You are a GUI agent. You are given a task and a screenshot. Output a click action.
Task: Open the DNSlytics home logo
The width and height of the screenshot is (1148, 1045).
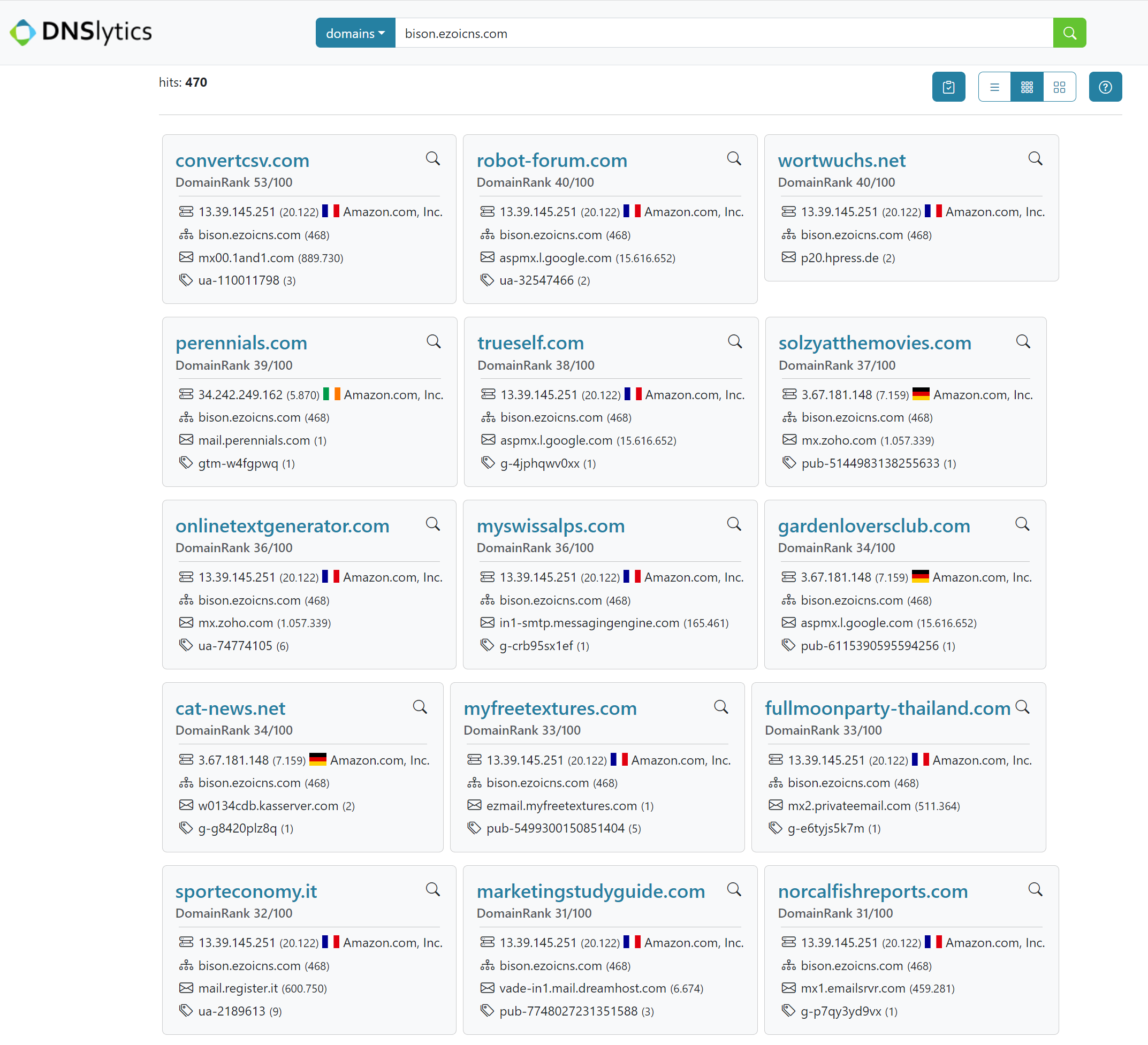click(x=81, y=32)
